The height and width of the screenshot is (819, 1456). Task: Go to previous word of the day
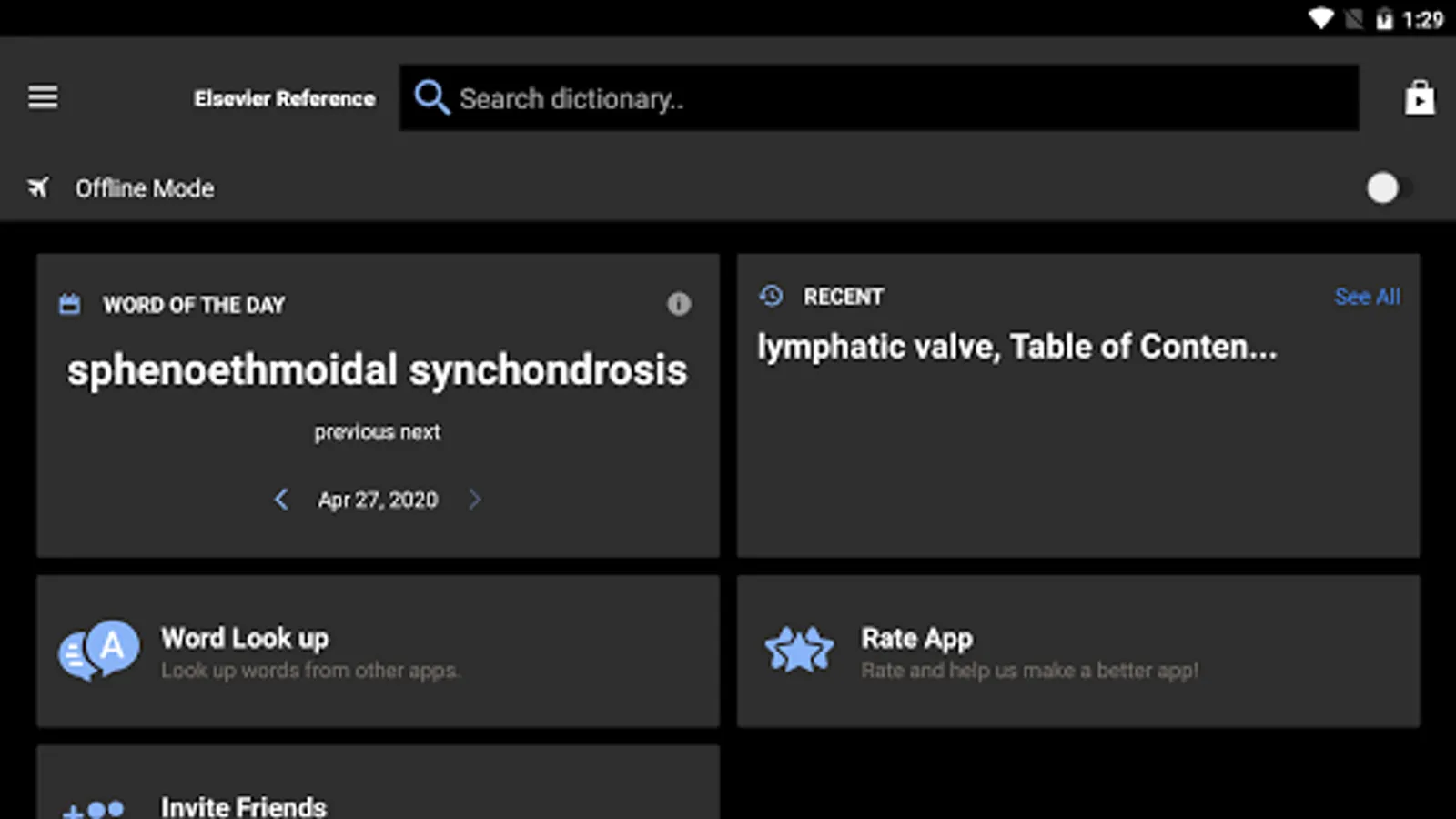tap(281, 500)
